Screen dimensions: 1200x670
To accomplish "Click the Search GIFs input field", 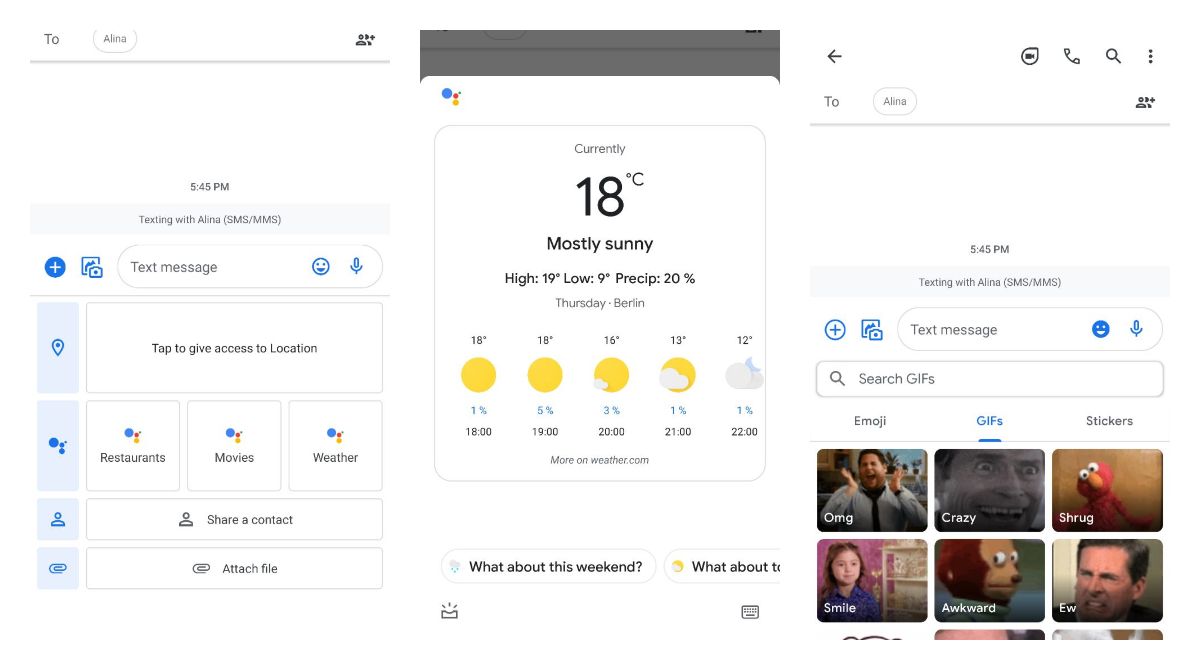I will pyautogui.click(x=988, y=379).
